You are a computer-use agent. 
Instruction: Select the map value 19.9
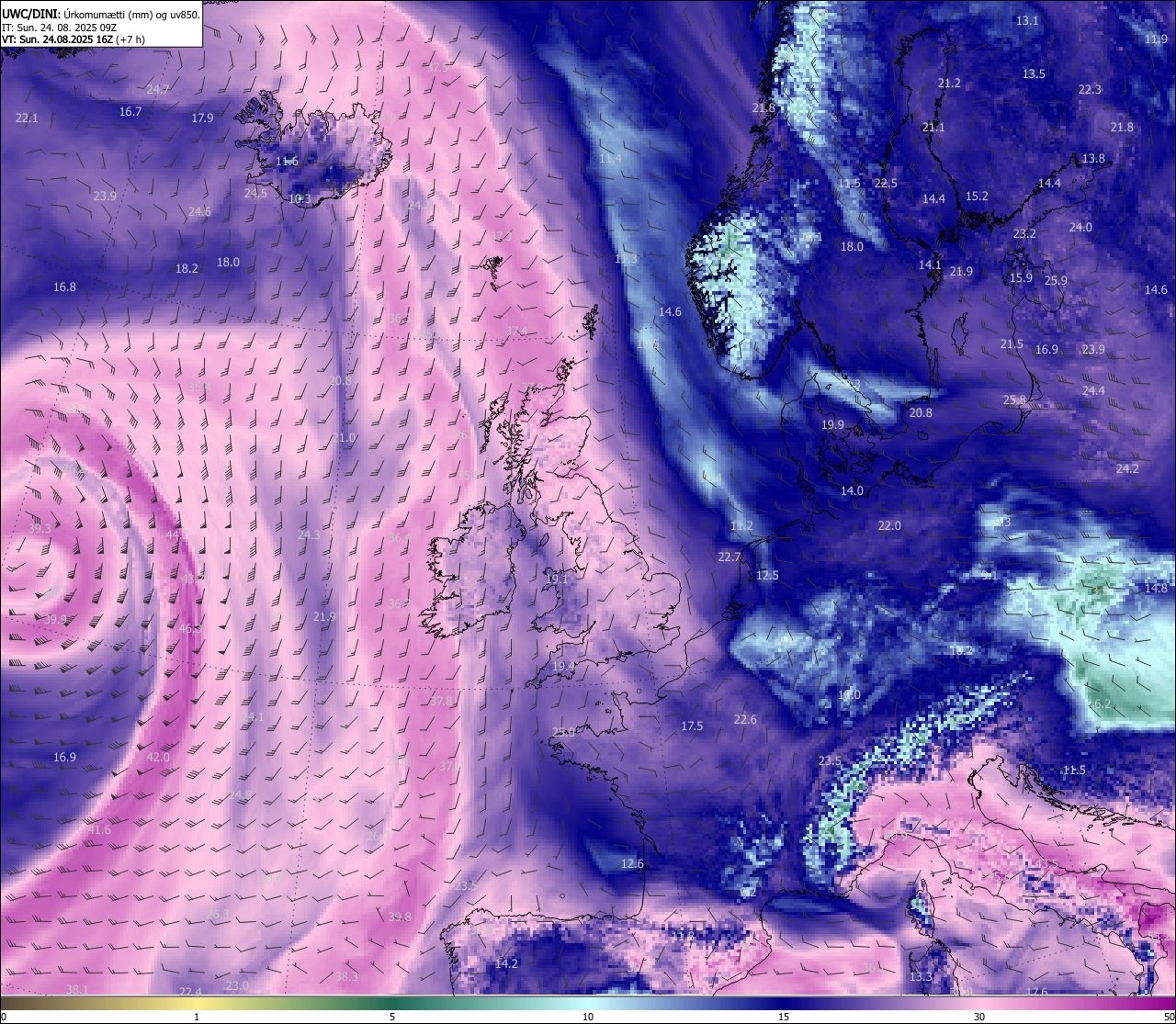click(832, 424)
